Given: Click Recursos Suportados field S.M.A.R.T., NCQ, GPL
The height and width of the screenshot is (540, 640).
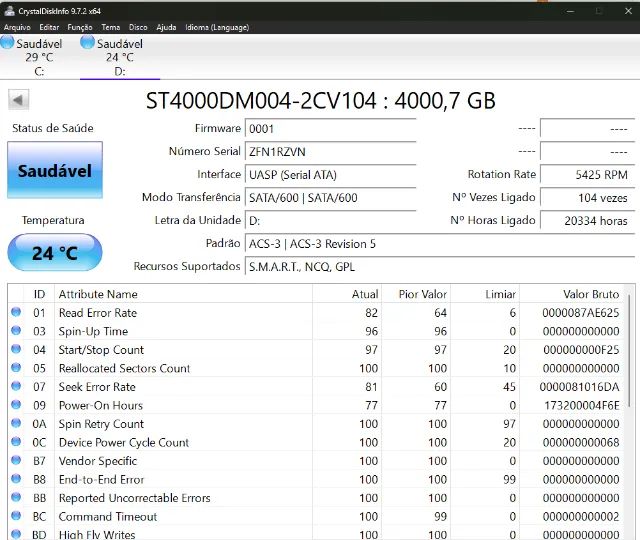Looking at the screenshot, I should click(440, 267).
